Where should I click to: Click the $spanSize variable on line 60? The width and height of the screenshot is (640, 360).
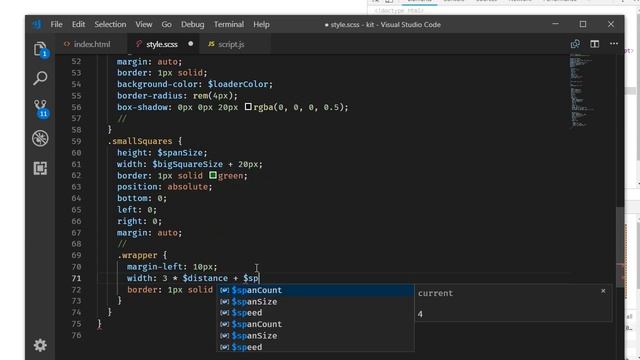click(x=180, y=153)
